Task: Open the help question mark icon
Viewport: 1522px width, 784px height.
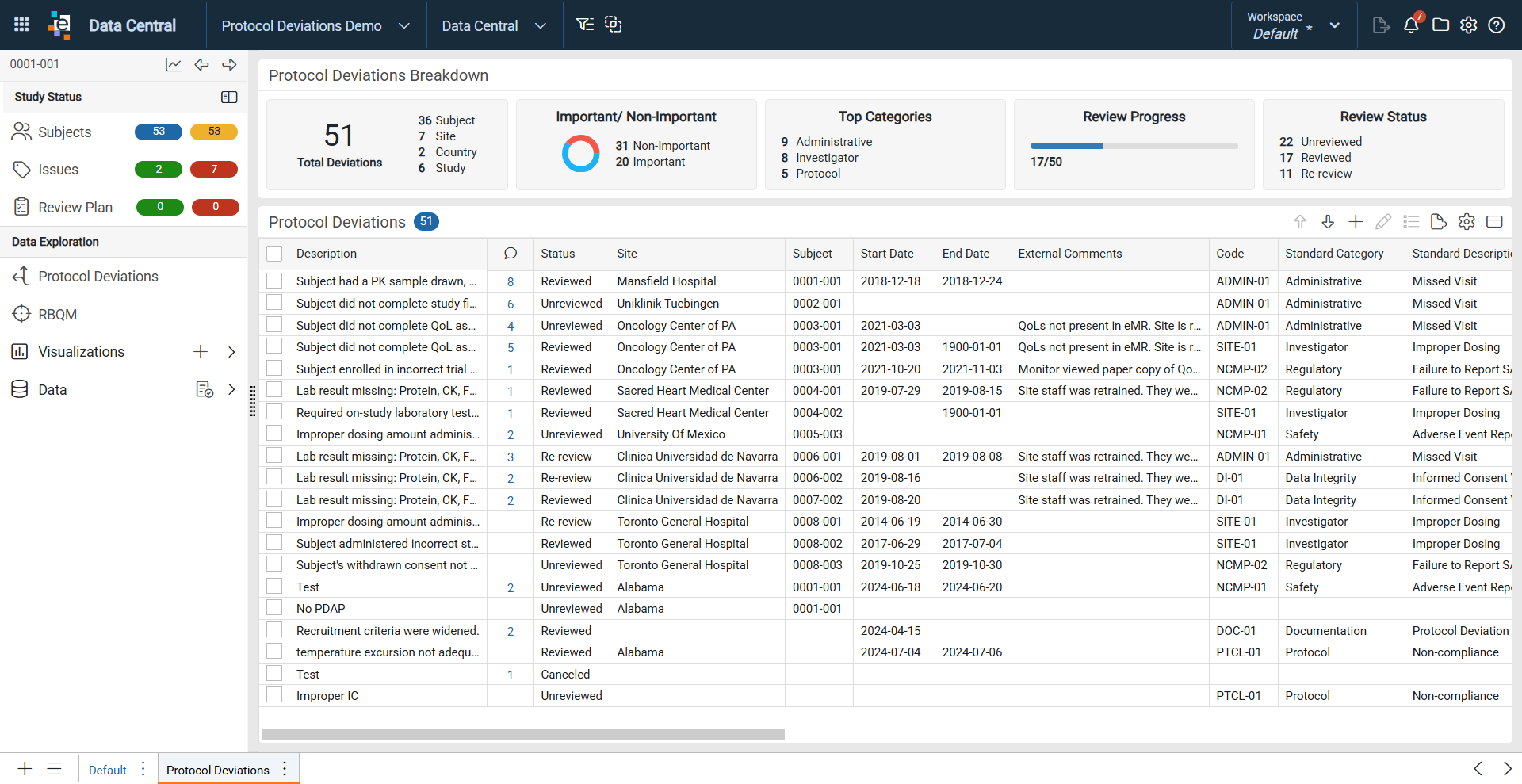Action: coord(1497,25)
